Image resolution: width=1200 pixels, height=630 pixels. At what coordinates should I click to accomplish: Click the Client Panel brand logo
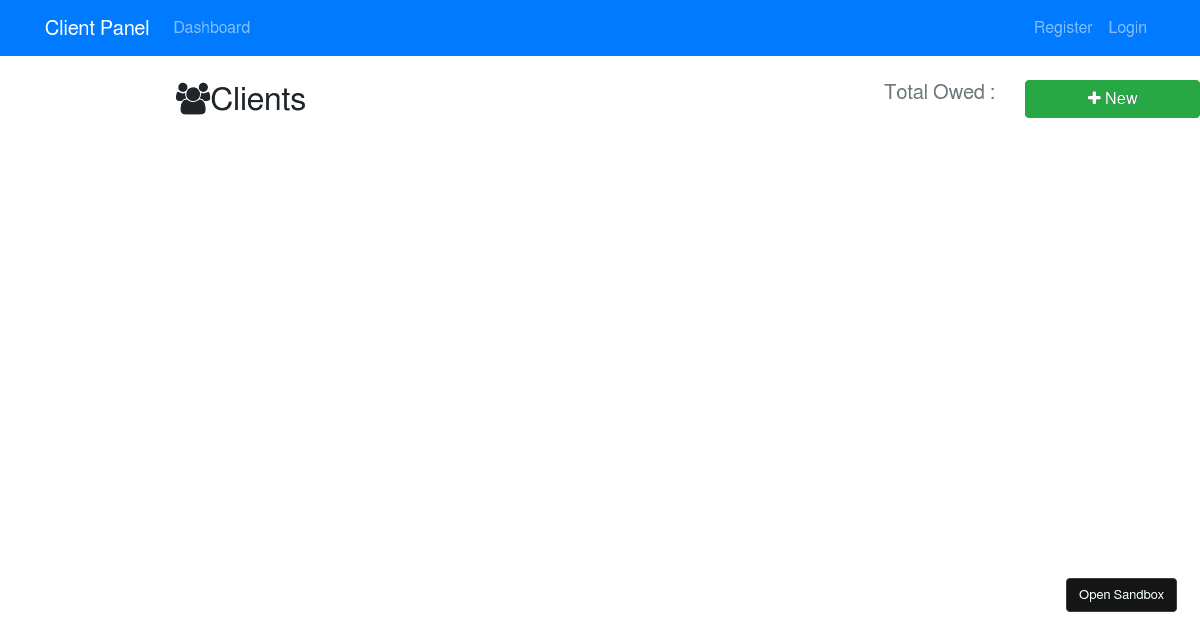(97, 28)
